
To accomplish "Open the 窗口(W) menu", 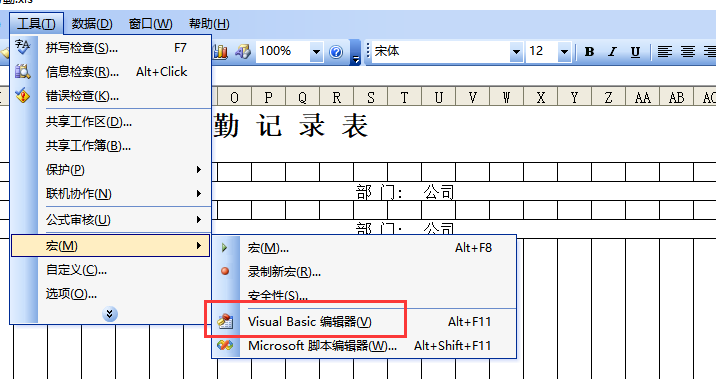I will coord(151,23).
